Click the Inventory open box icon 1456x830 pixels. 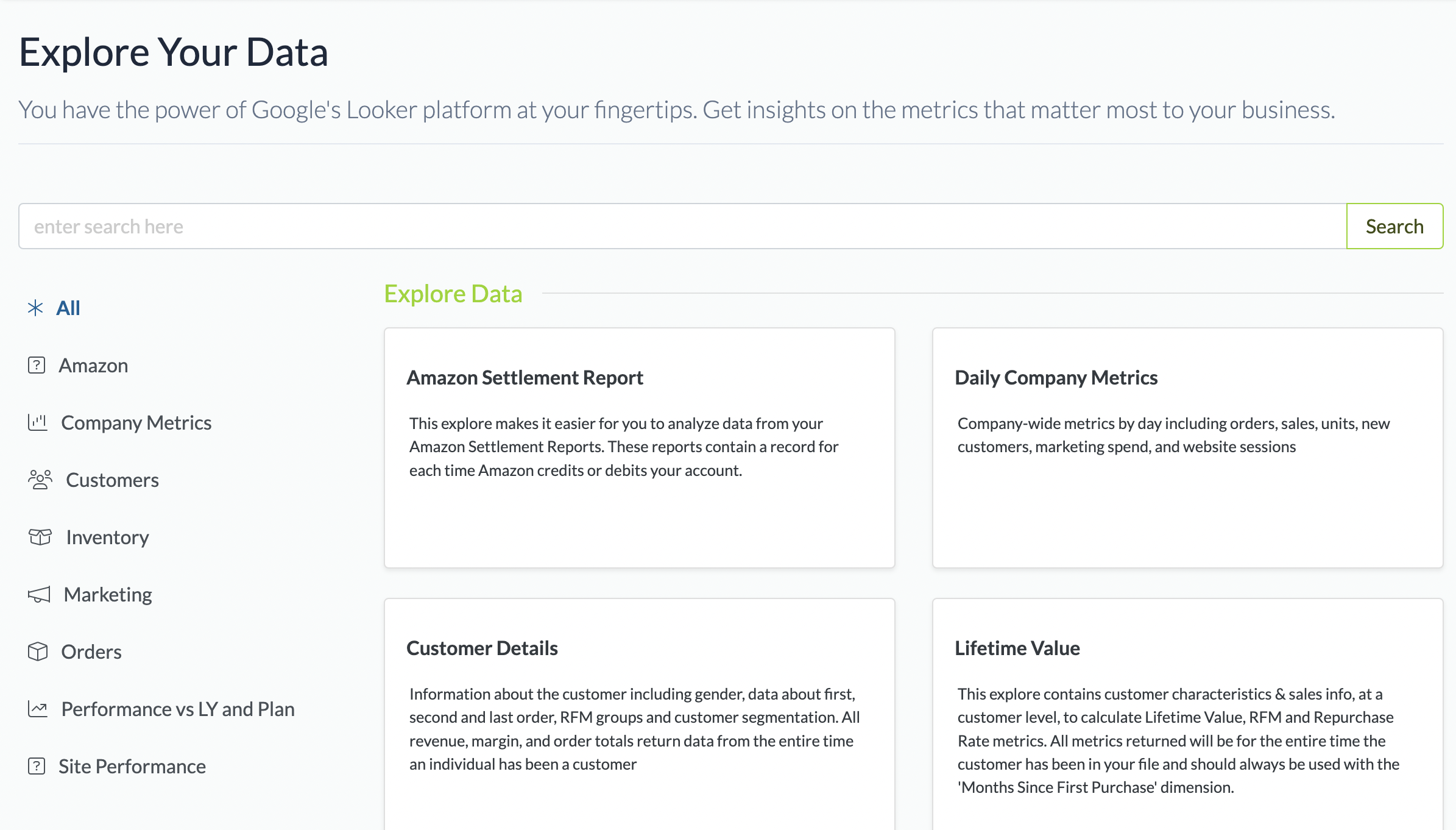(40, 537)
